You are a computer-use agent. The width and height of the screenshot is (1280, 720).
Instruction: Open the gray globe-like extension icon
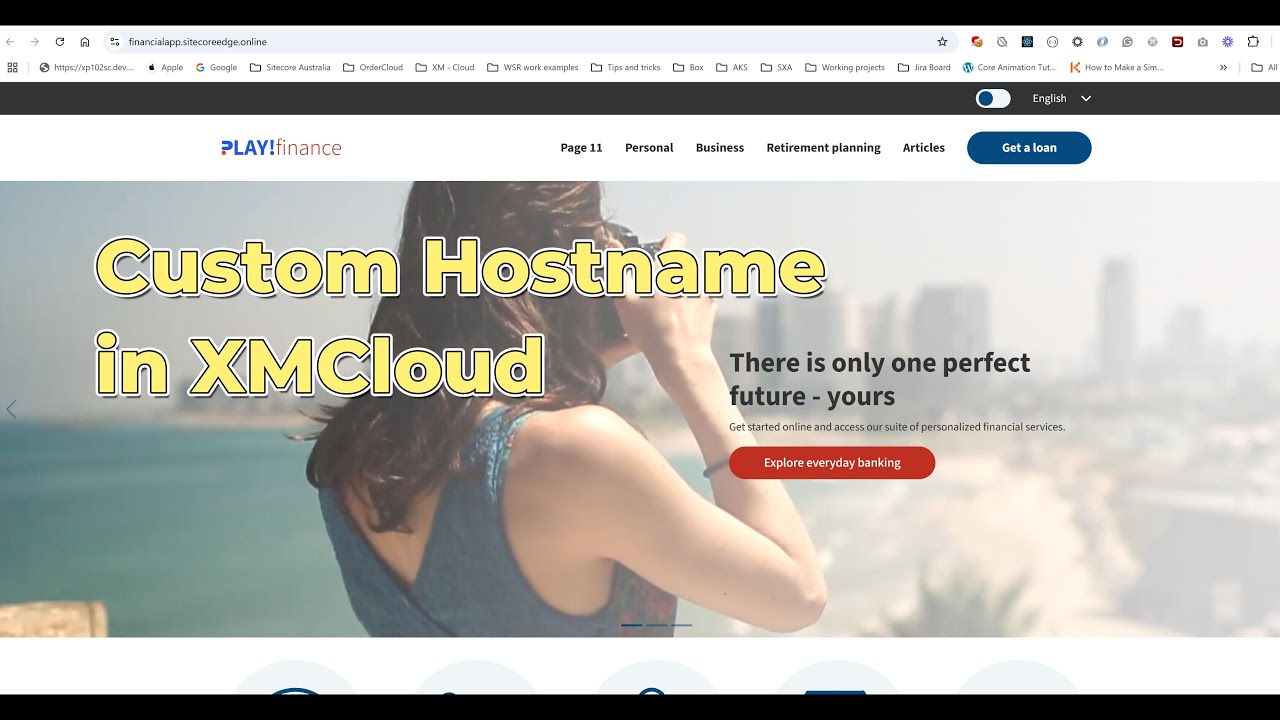tap(1152, 42)
